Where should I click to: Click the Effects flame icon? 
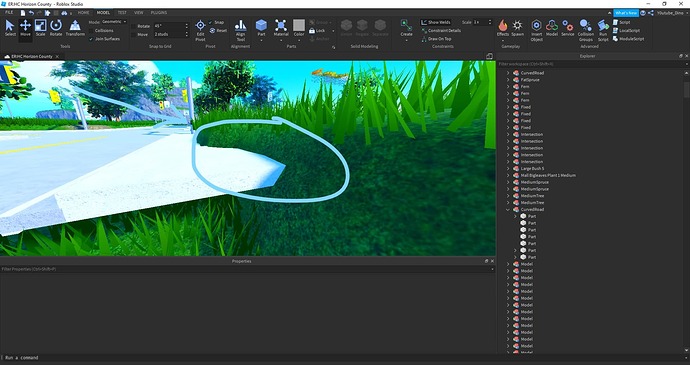(503, 25)
